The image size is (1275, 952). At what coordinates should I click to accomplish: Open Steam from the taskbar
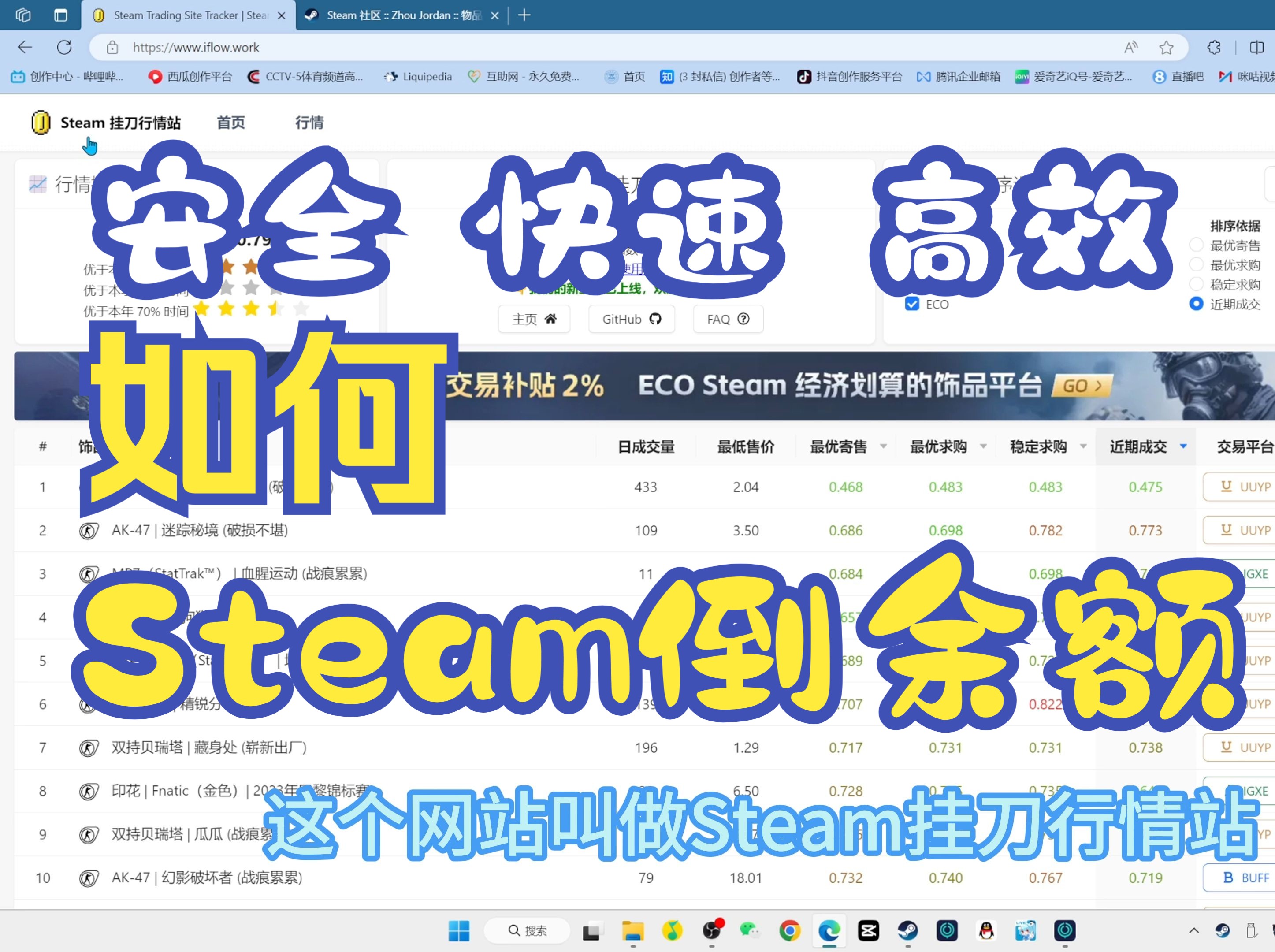pyautogui.click(x=907, y=931)
